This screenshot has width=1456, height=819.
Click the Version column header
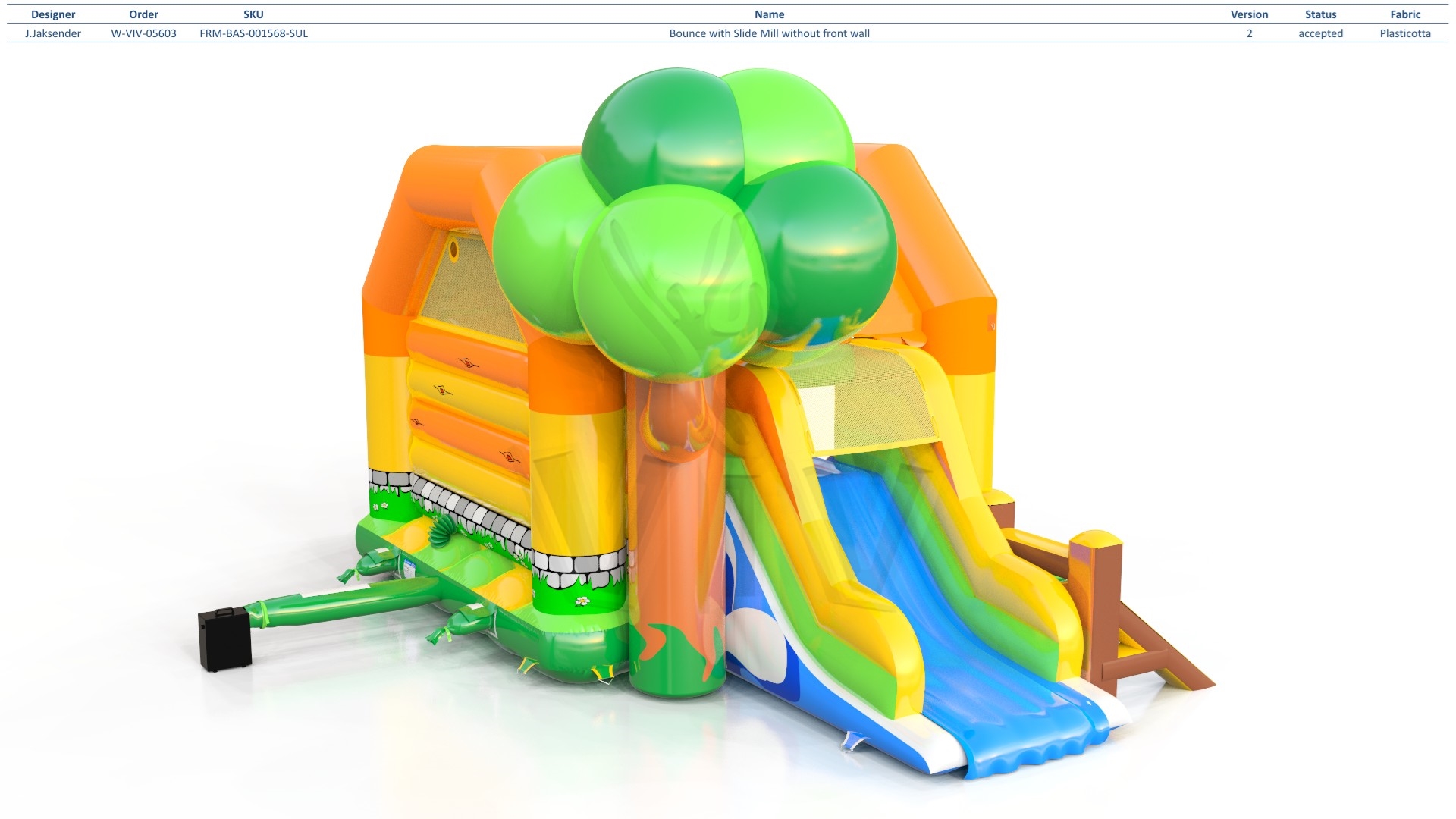coord(1249,14)
